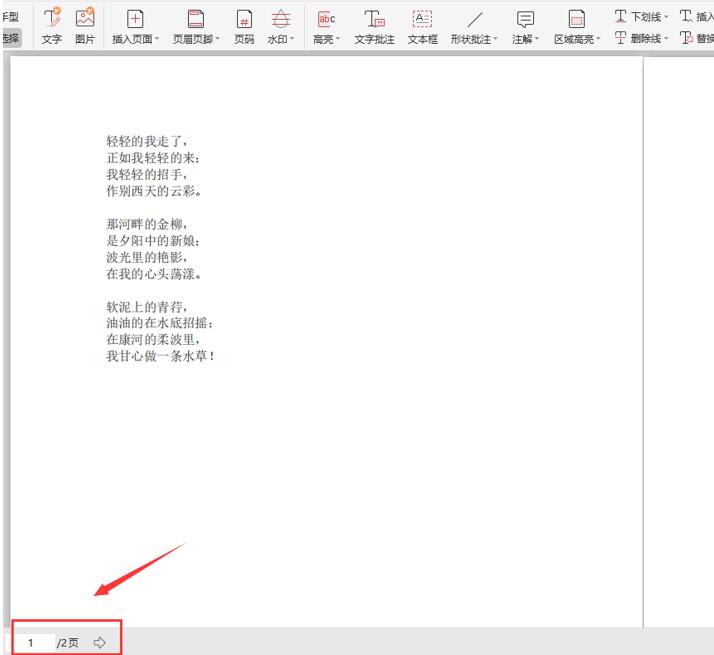Select the 文字批注 text annotation tool

[374, 26]
